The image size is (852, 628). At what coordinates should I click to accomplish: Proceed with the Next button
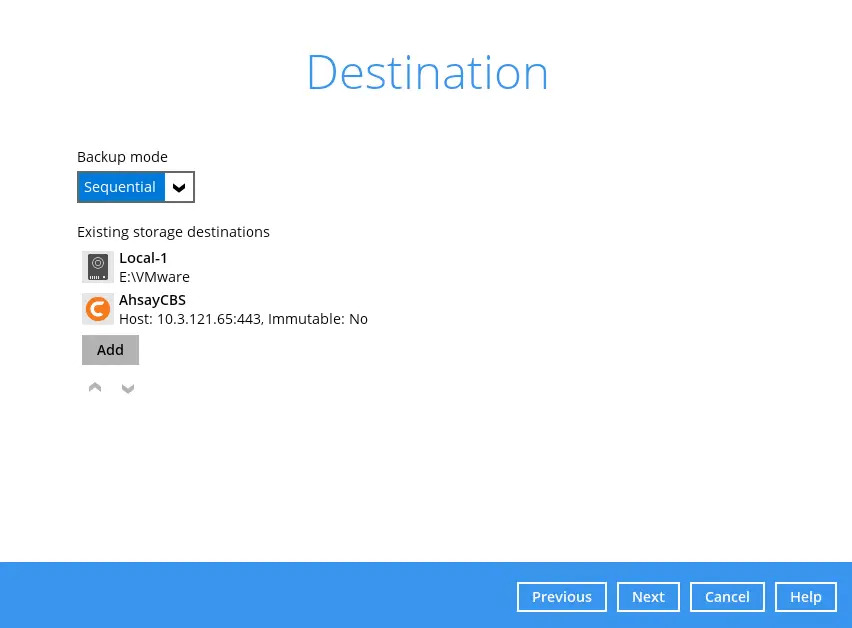[648, 597]
